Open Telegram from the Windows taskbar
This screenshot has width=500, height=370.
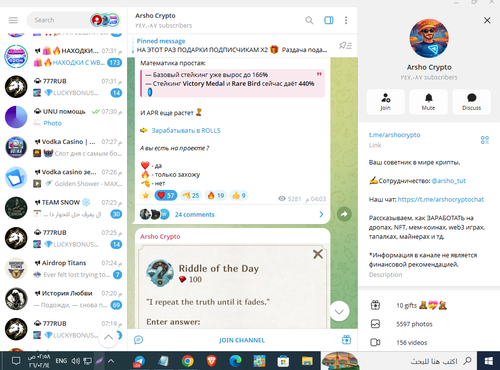[139, 361]
